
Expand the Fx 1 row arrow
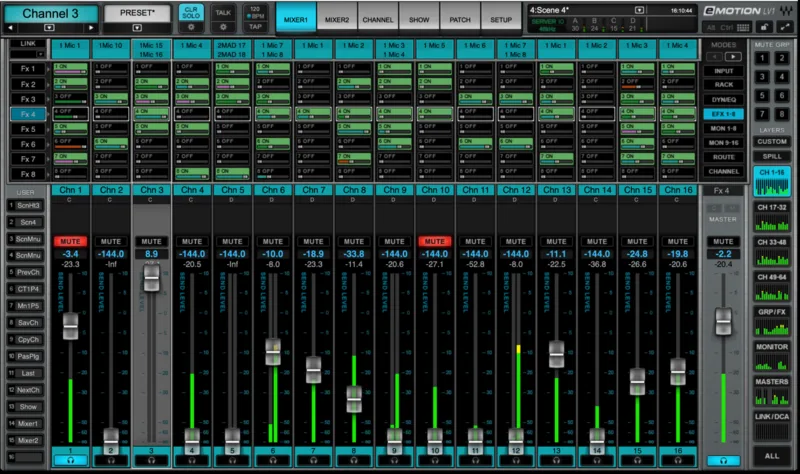[x=48, y=68]
